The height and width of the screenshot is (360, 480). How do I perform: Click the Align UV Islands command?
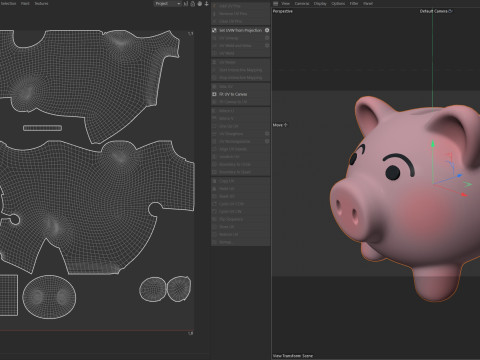pyautogui.click(x=230, y=149)
